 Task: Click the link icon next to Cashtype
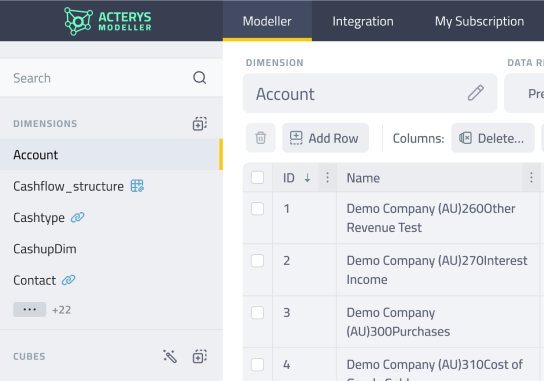[77, 217]
